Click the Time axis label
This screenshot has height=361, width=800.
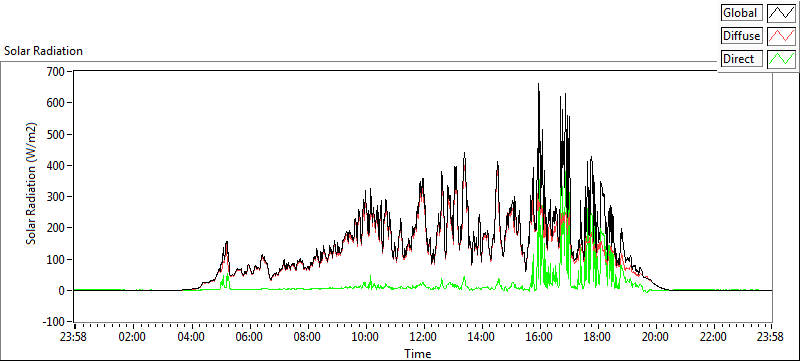coord(418,353)
